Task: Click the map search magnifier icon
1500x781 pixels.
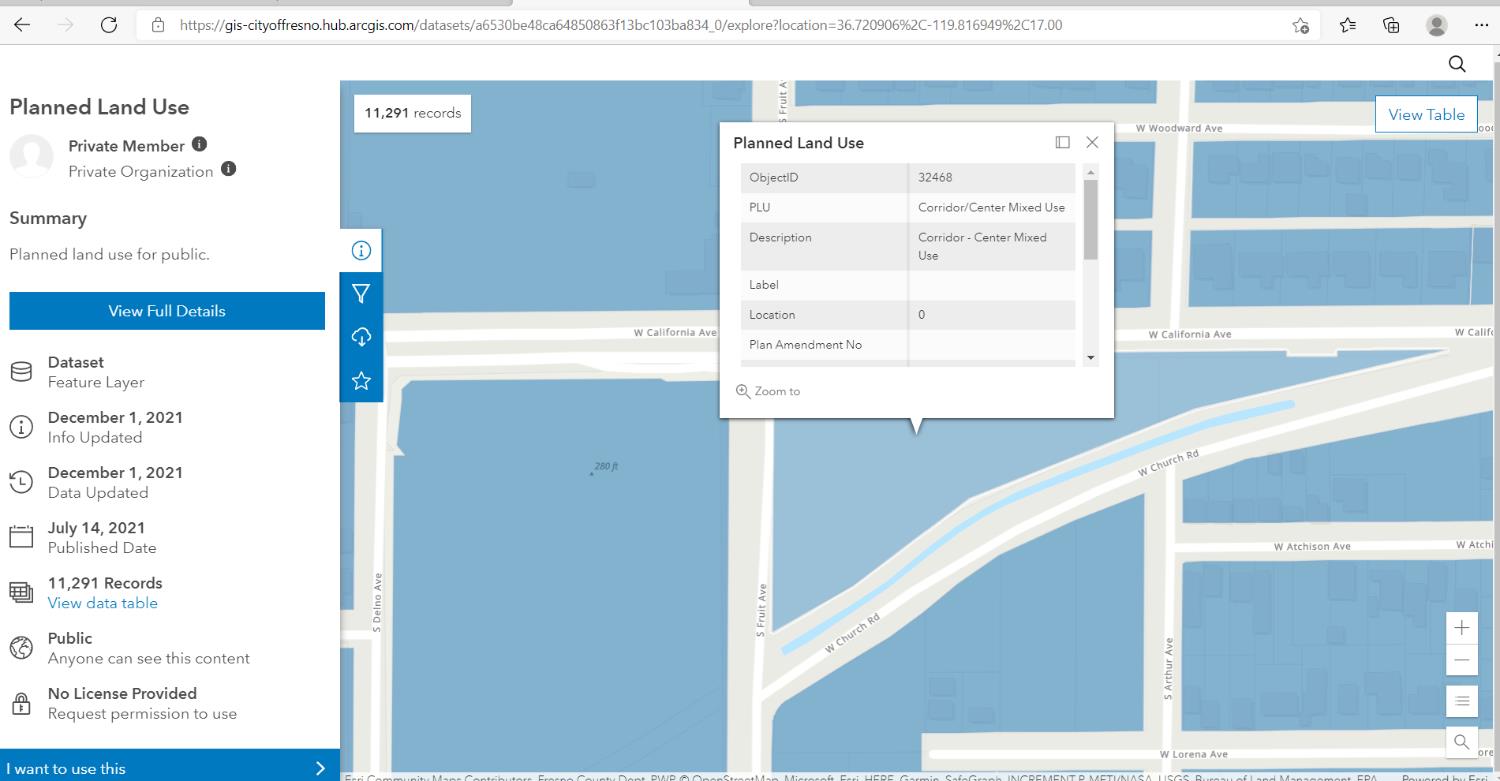Action: pyautogui.click(x=1461, y=741)
